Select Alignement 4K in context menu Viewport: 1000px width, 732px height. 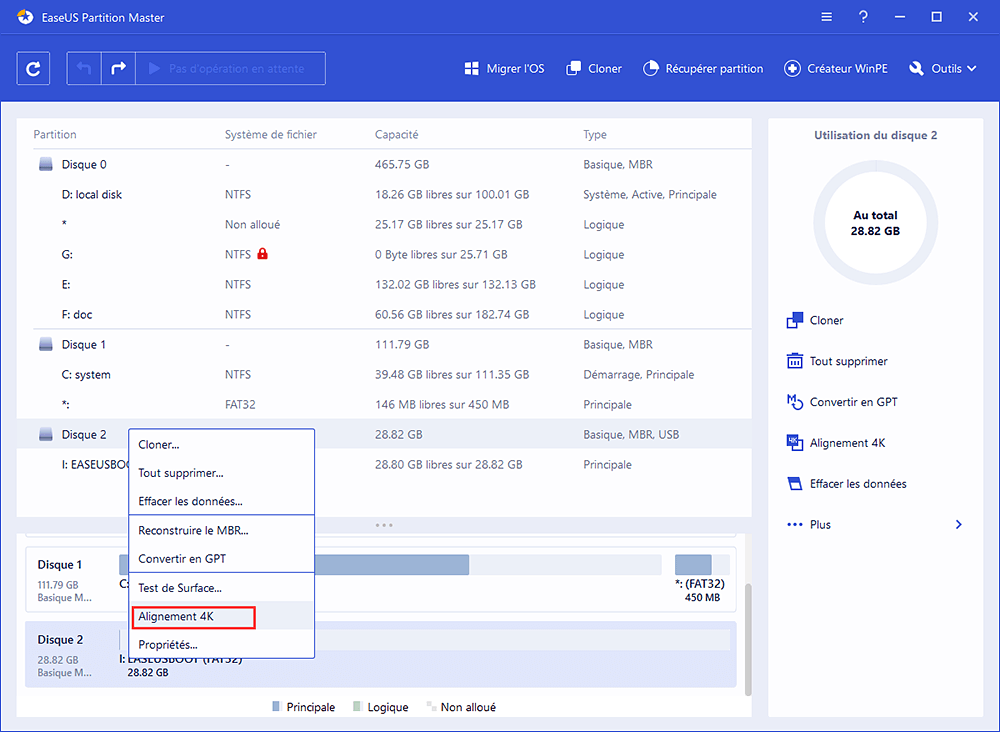222,617
